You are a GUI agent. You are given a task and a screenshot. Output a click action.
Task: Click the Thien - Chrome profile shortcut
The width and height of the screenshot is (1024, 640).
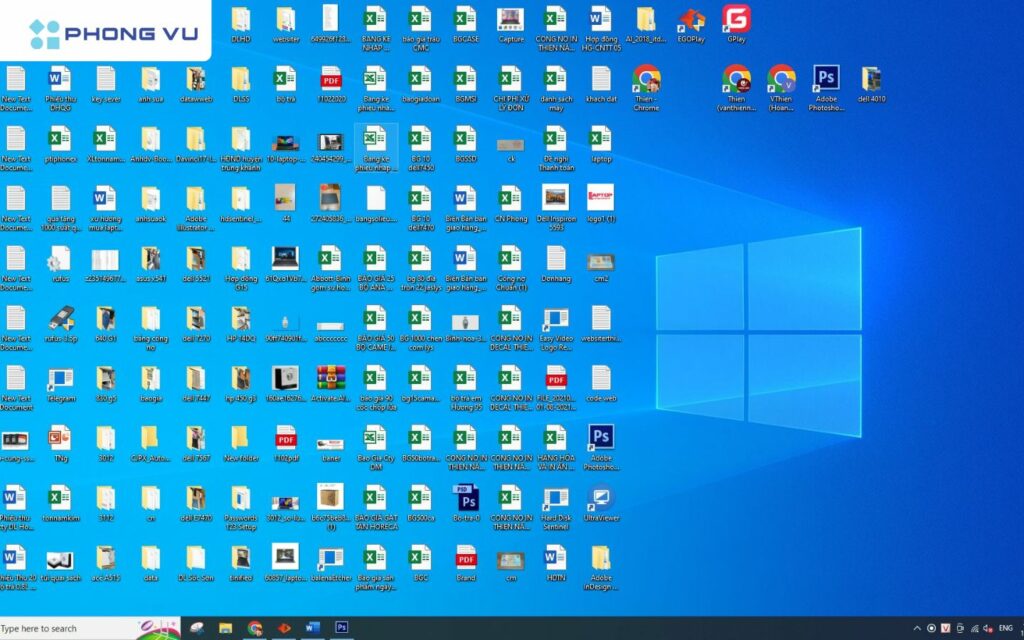pyautogui.click(x=646, y=80)
